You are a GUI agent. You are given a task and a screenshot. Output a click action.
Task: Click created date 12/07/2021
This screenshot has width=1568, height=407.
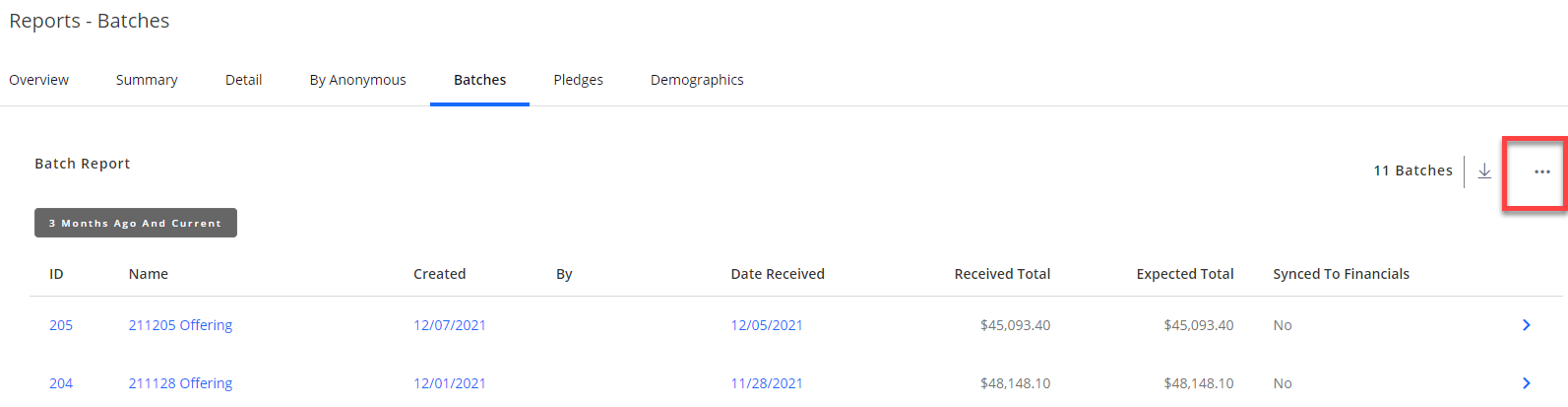pyautogui.click(x=450, y=325)
